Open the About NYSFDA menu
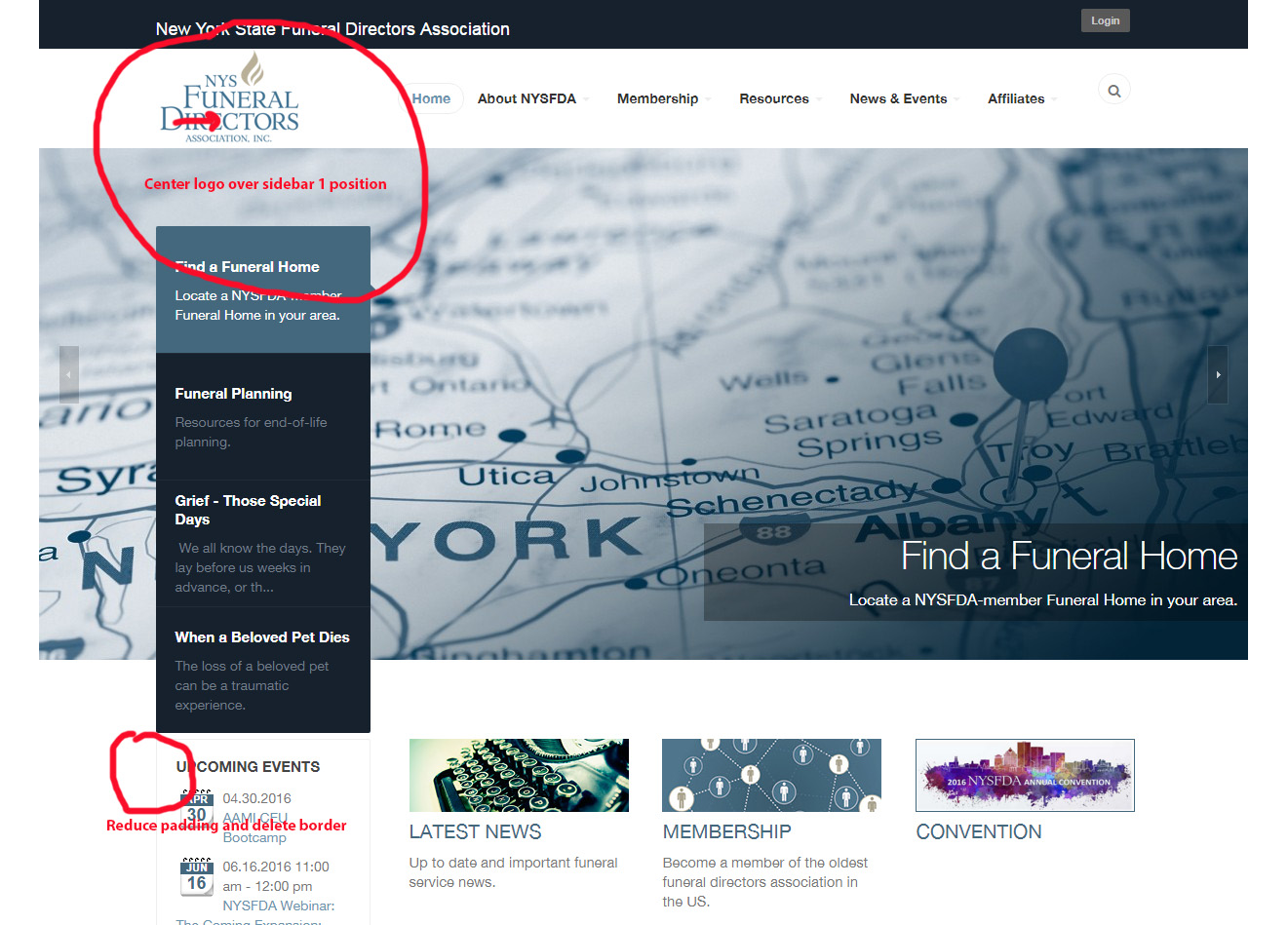This screenshot has height=925, width=1288. (527, 98)
